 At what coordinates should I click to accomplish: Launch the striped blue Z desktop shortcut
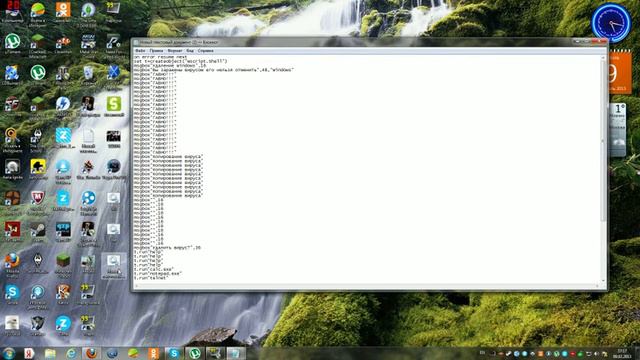tap(63, 138)
